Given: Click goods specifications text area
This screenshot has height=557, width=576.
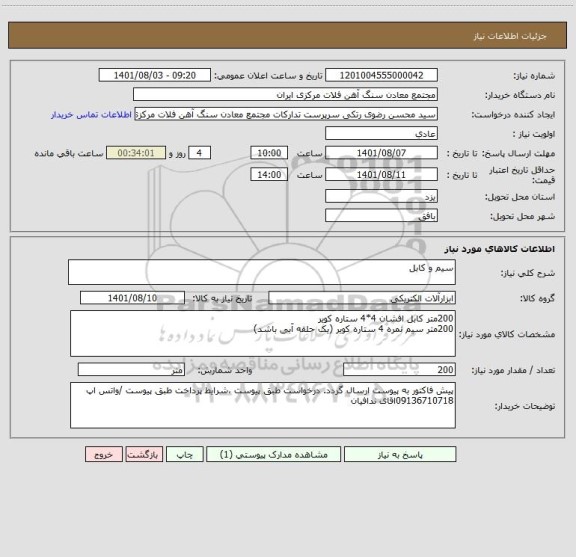Looking at the screenshot, I should tap(263, 334).
